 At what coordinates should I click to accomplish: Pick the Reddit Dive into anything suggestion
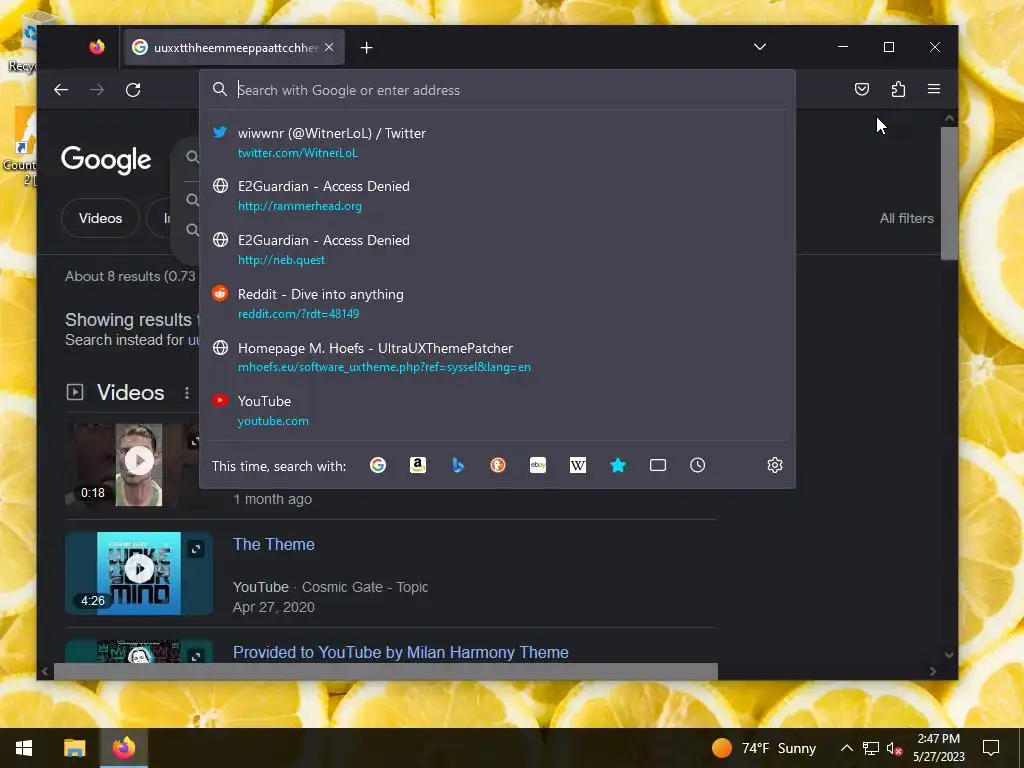[x=498, y=304]
